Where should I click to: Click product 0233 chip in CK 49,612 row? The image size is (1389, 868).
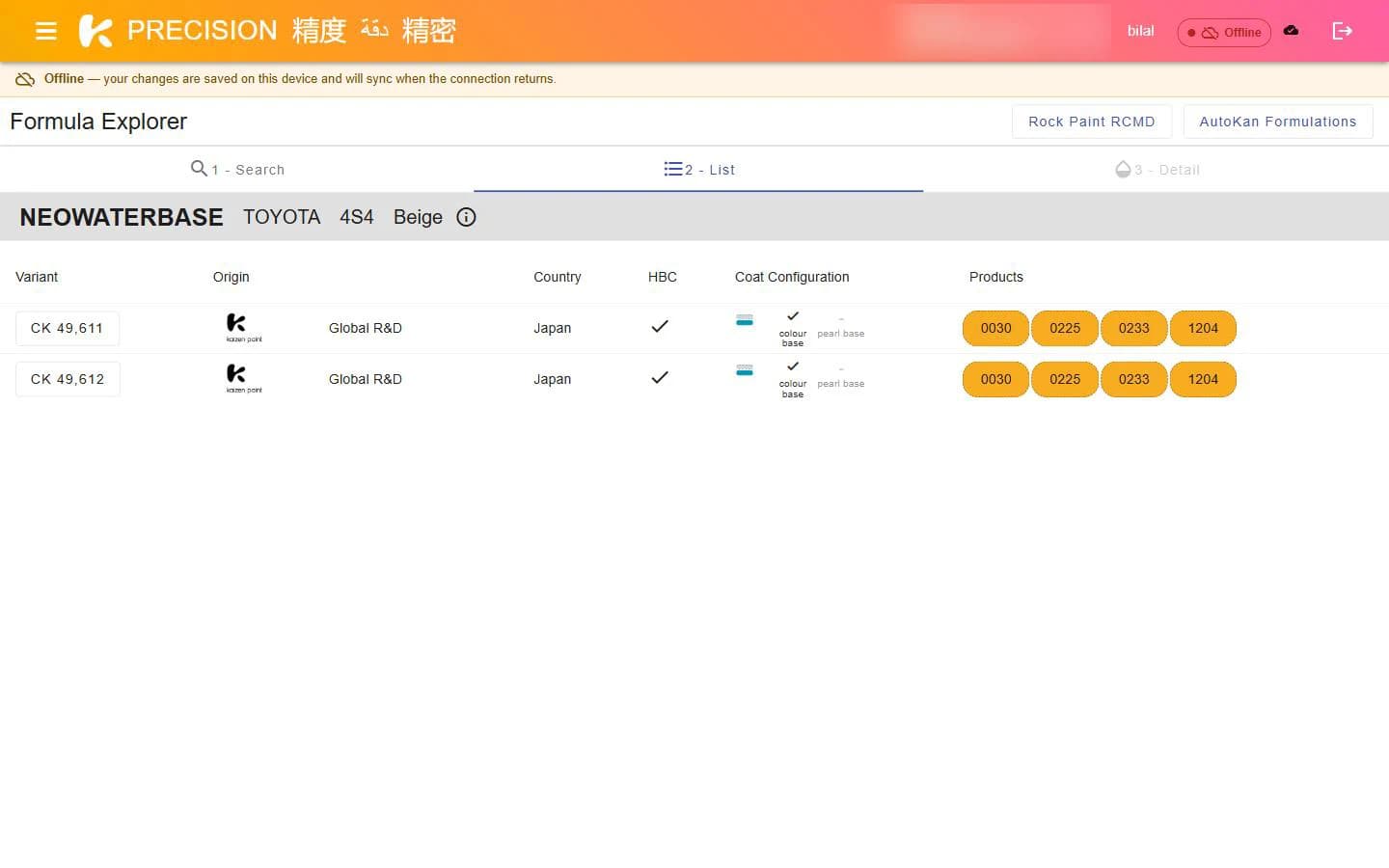point(1134,379)
